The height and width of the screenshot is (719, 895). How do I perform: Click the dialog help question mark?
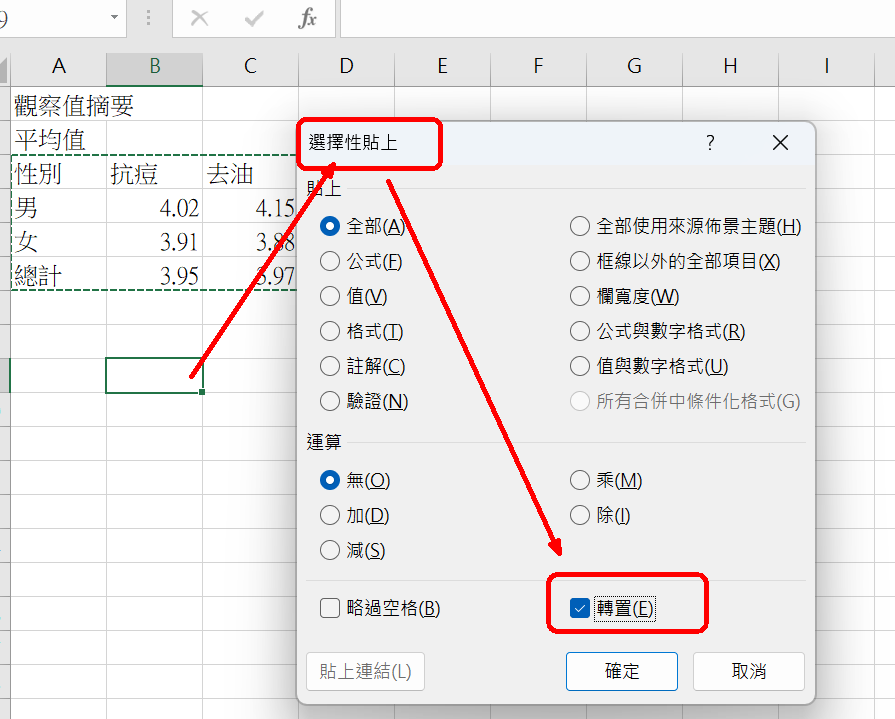click(x=710, y=143)
